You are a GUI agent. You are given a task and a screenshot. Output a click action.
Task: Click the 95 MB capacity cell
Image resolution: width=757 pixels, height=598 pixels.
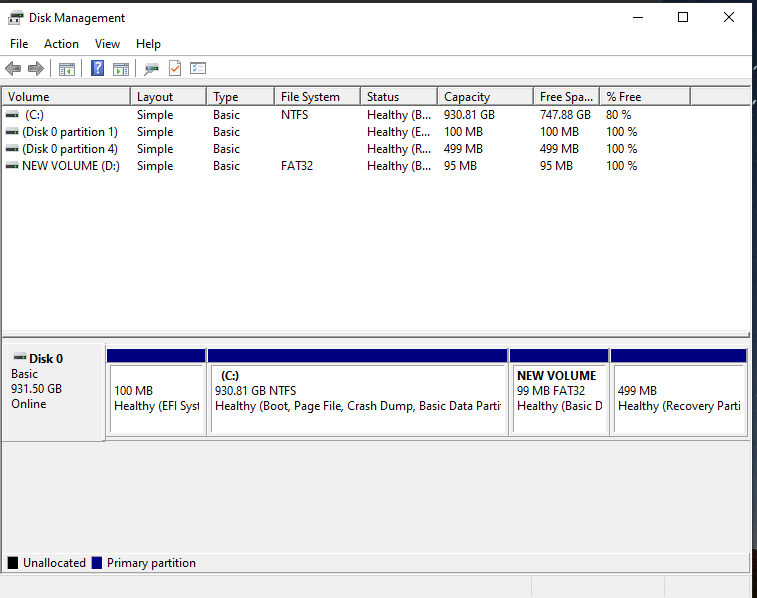(460, 166)
